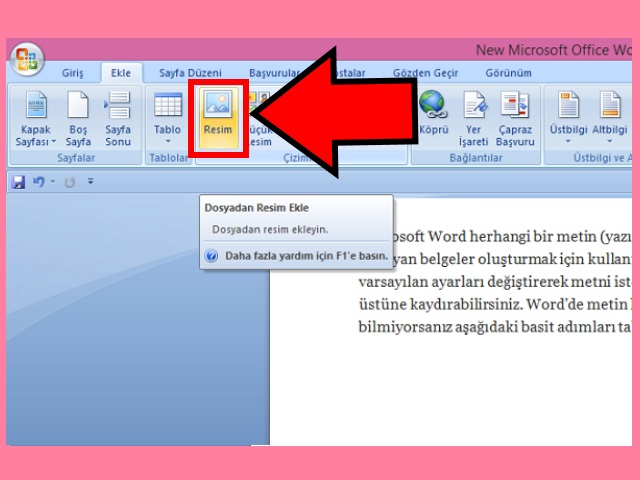Click the 'Dosyadan Resim Ekle' tooltip title
Screen dimensions: 640x480
[x=256, y=208]
